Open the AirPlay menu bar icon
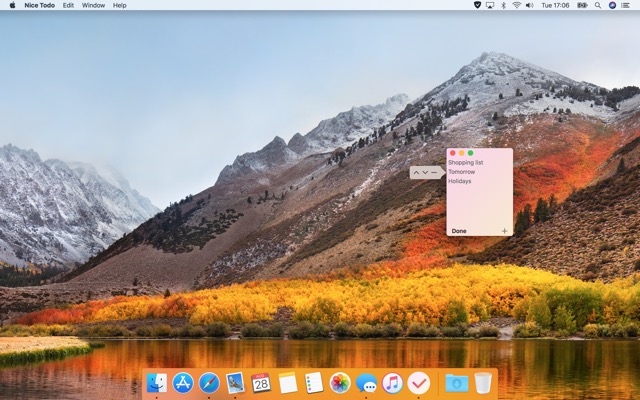 [490, 5]
